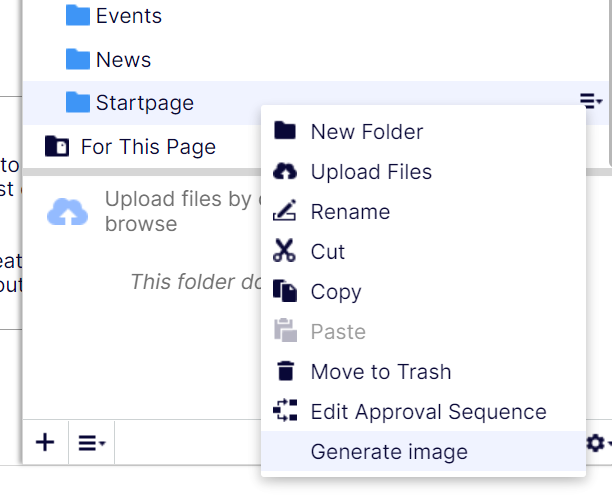
Task: Click the Events folder icon
Action: coord(78,15)
